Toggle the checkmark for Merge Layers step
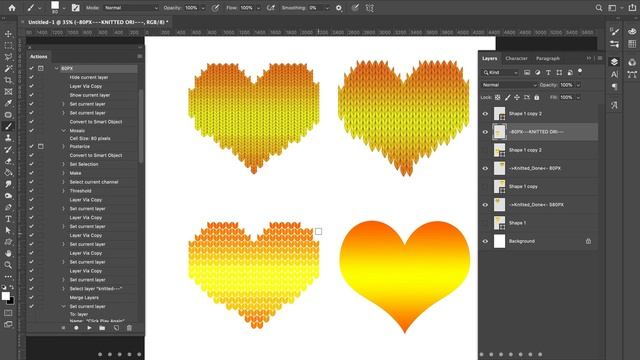This screenshot has width=640, height=360. 31,298
